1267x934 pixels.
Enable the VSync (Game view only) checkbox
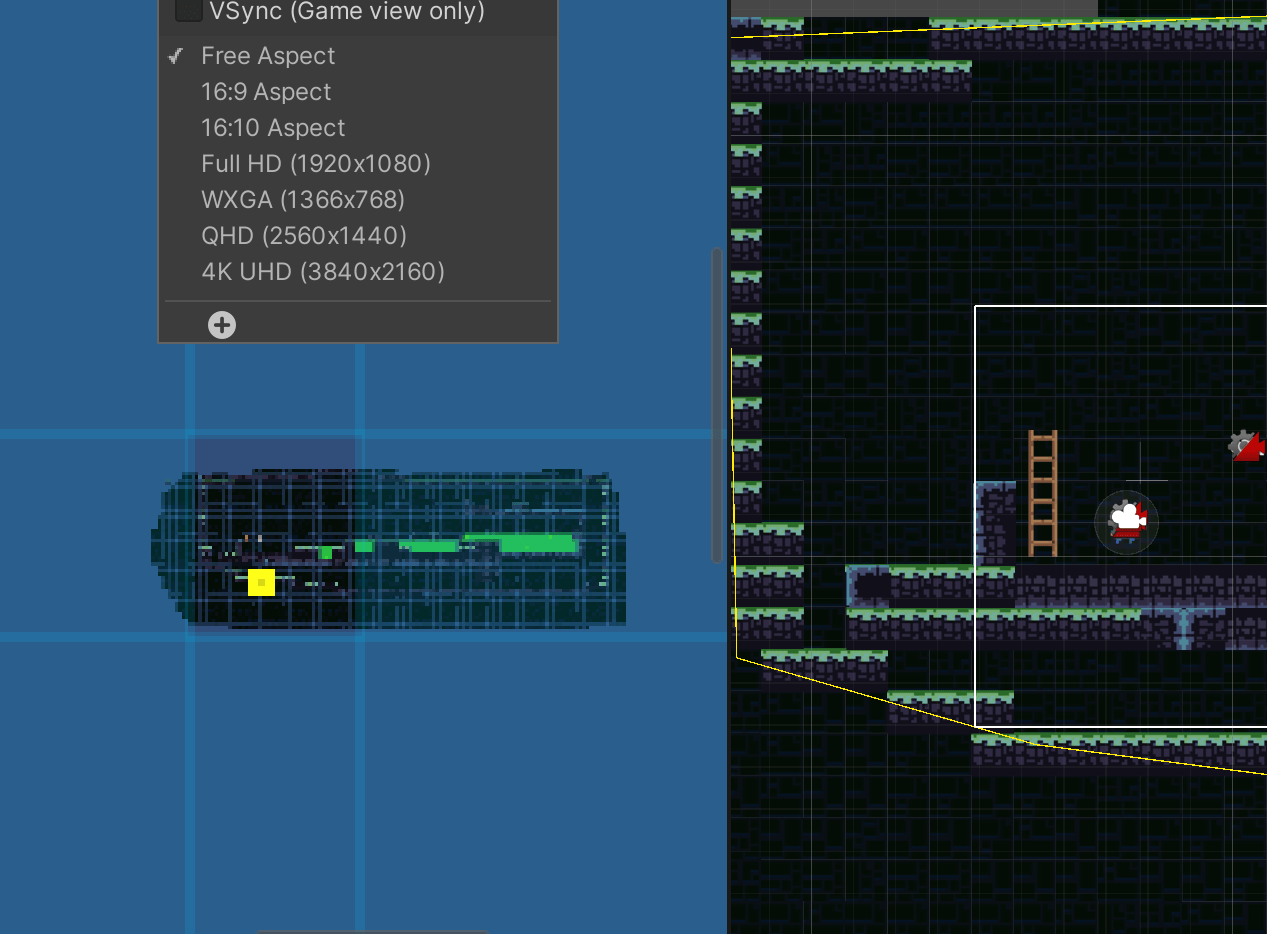coord(188,10)
